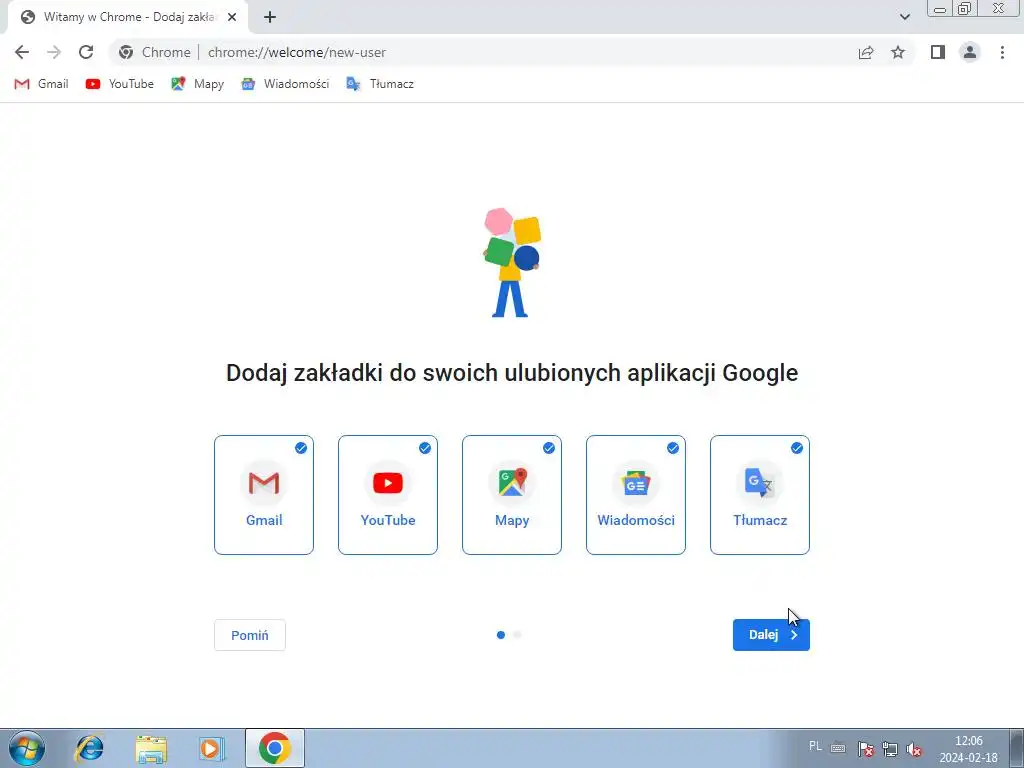The height and width of the screenshot is (768, 1024).
Task: Open Tłumacz bookmark in bookmarks bar
Action: [379, 84]
